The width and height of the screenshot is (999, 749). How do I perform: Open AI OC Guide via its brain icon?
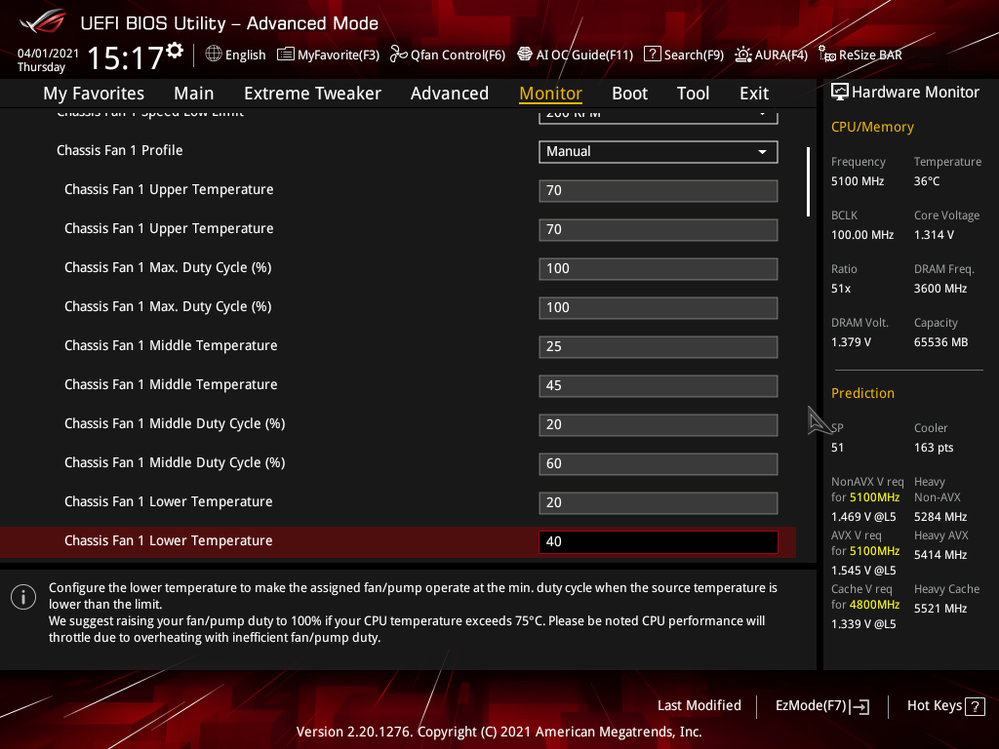coord(524,54)
